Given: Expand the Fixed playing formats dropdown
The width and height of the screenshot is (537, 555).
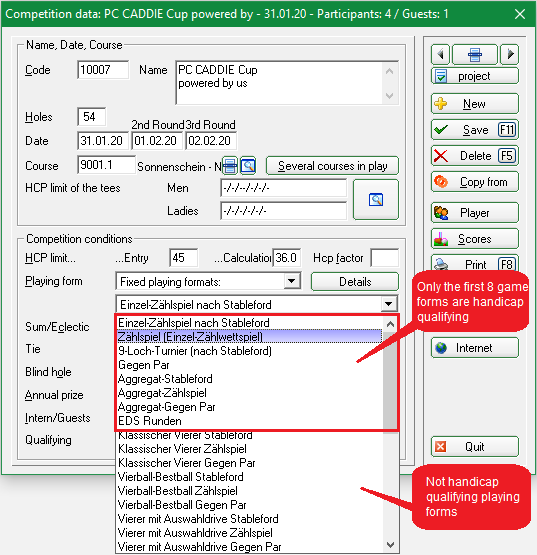Looking at the screenshot, I should pos(292,282).
